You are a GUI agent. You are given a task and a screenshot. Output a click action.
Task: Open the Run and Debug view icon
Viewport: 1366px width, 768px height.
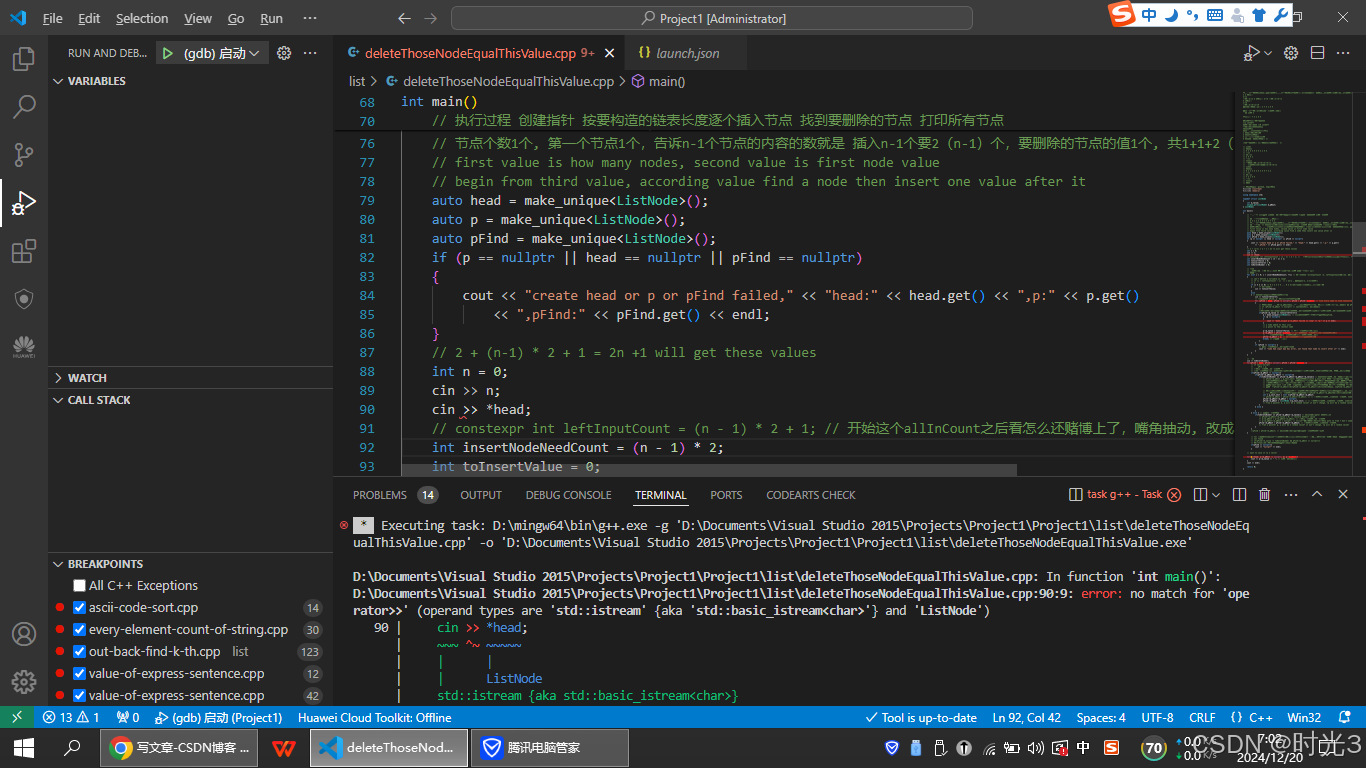24,203
